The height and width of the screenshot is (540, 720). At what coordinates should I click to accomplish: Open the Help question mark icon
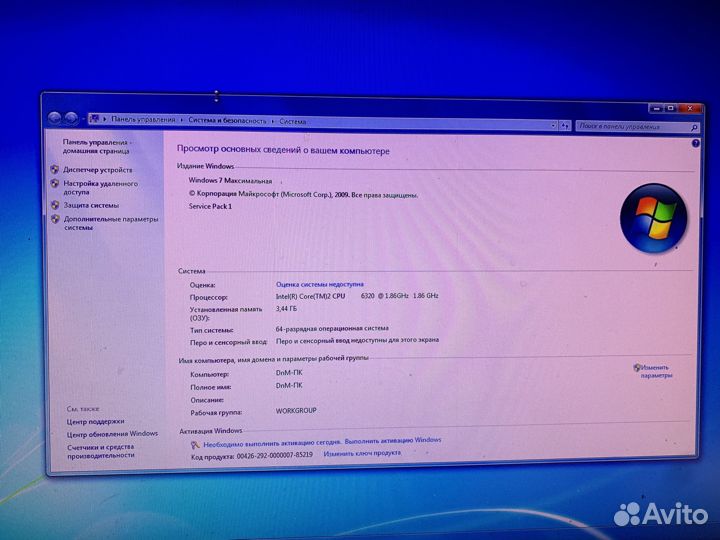click(695, 143)
